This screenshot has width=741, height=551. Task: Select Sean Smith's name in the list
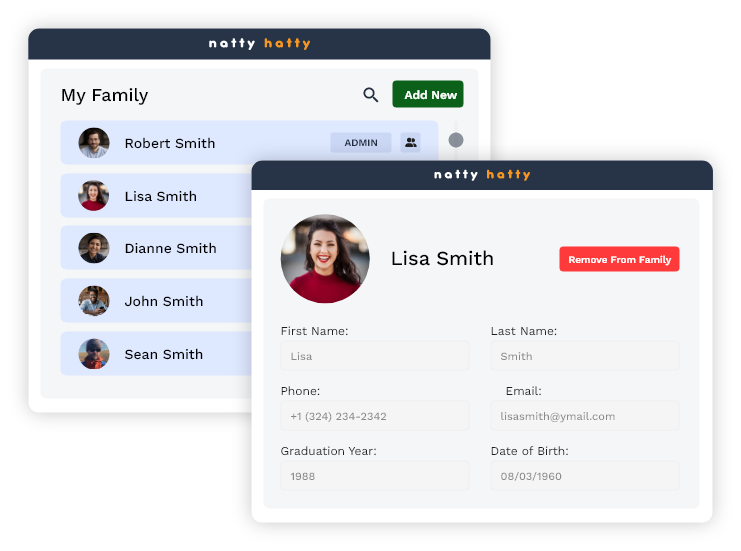(163, 354)
